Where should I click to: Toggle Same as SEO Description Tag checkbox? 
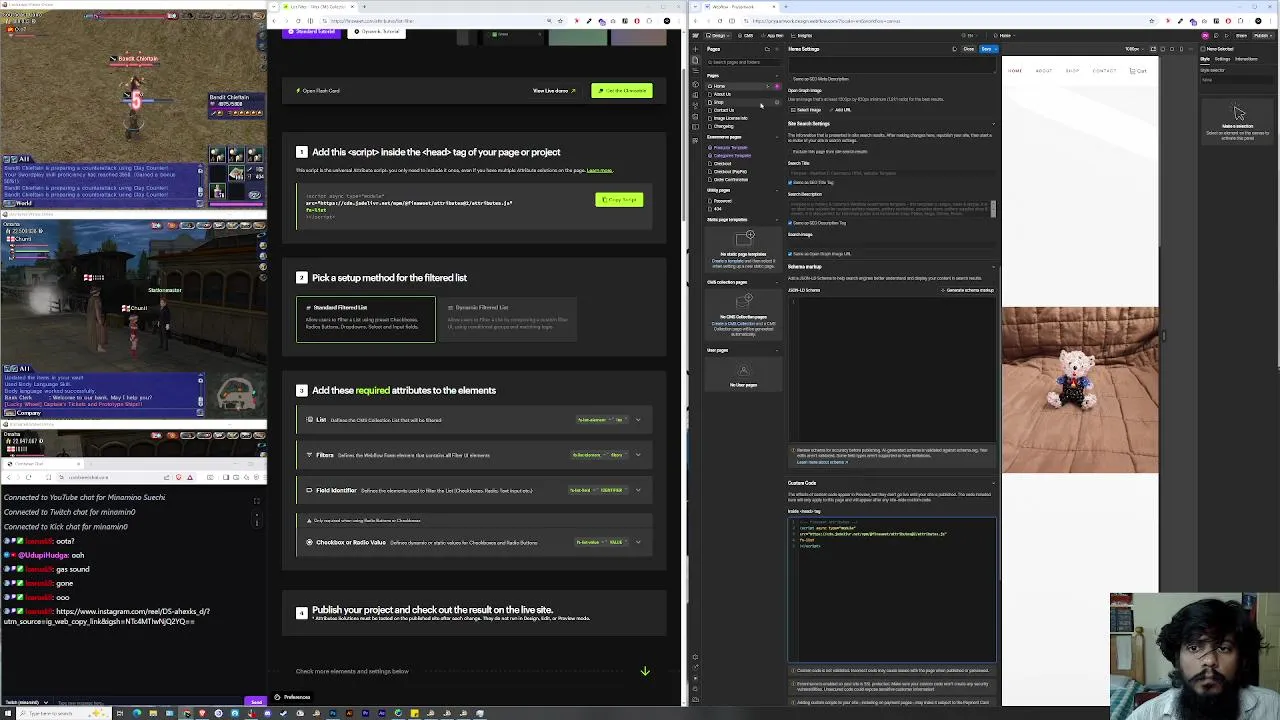tap(790, 223)
